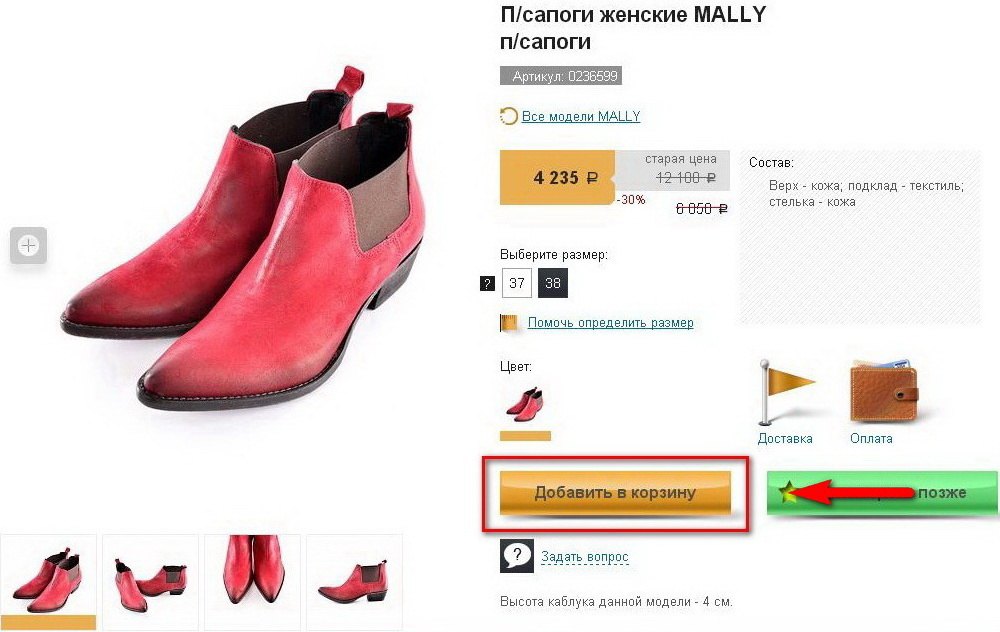
Task: Open the Доставка link
Action: [785, 439]
